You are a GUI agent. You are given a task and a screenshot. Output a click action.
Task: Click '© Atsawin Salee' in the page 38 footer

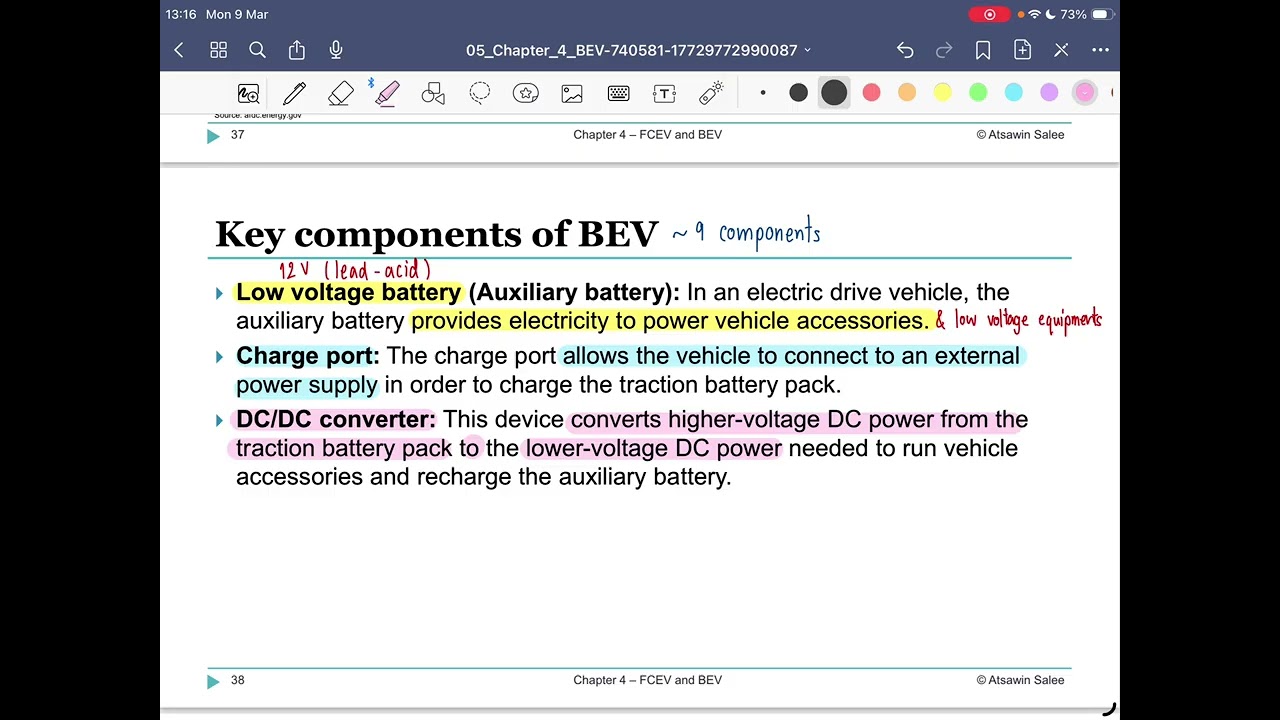point(1020,680)
